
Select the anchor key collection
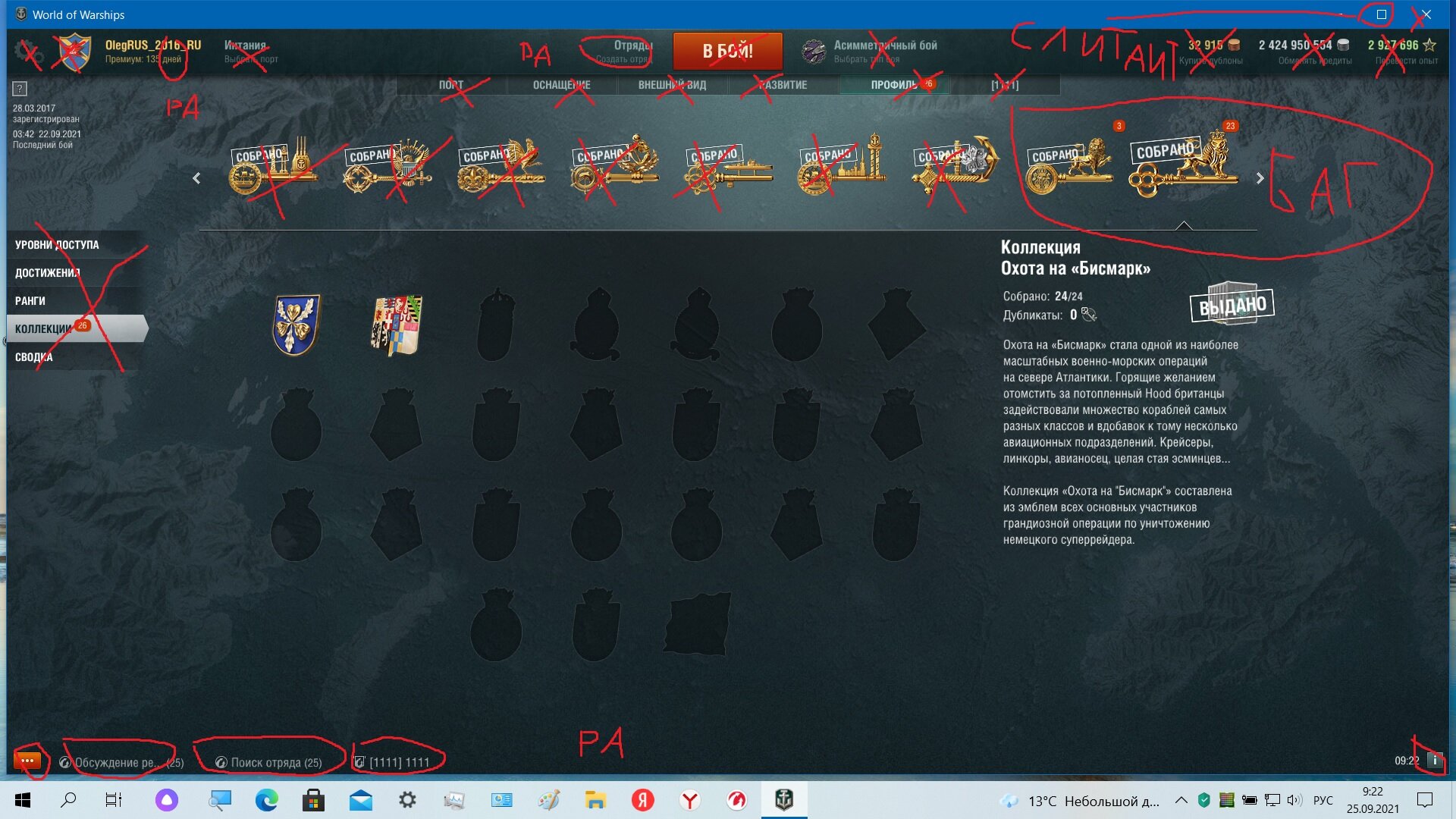(x=956, y=166)
